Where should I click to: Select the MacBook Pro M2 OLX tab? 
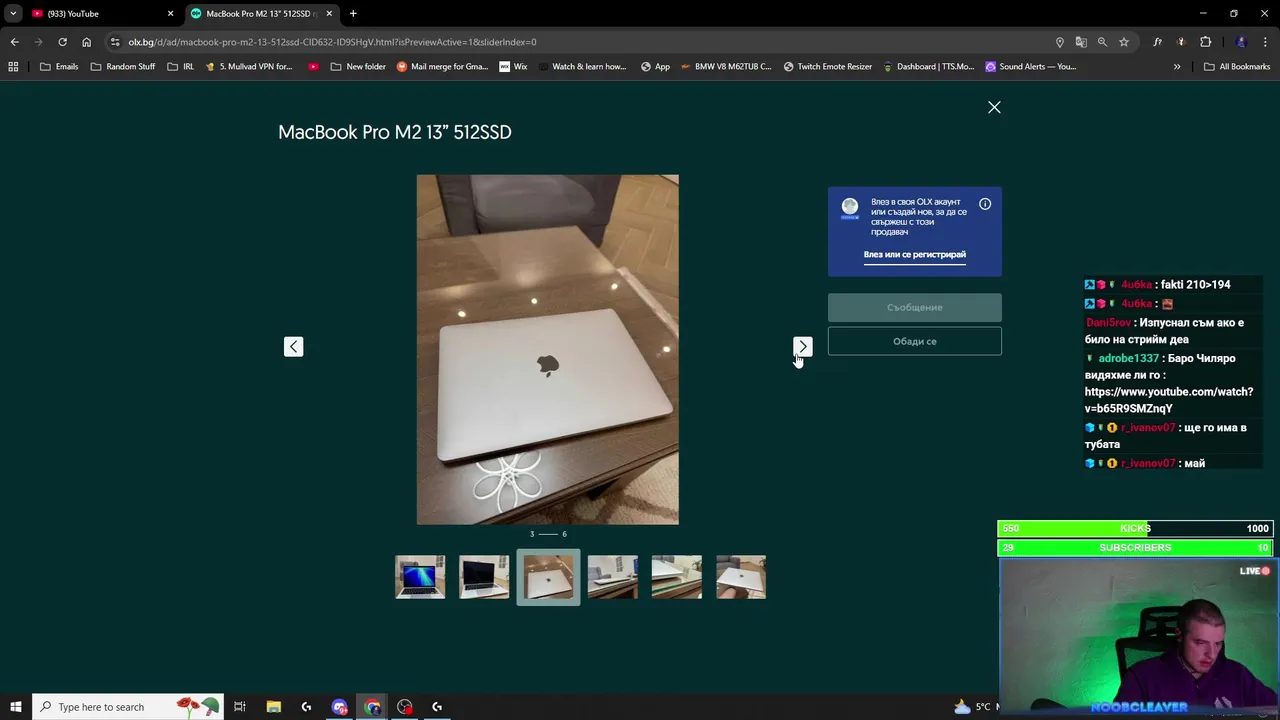(x=262, y=14)
